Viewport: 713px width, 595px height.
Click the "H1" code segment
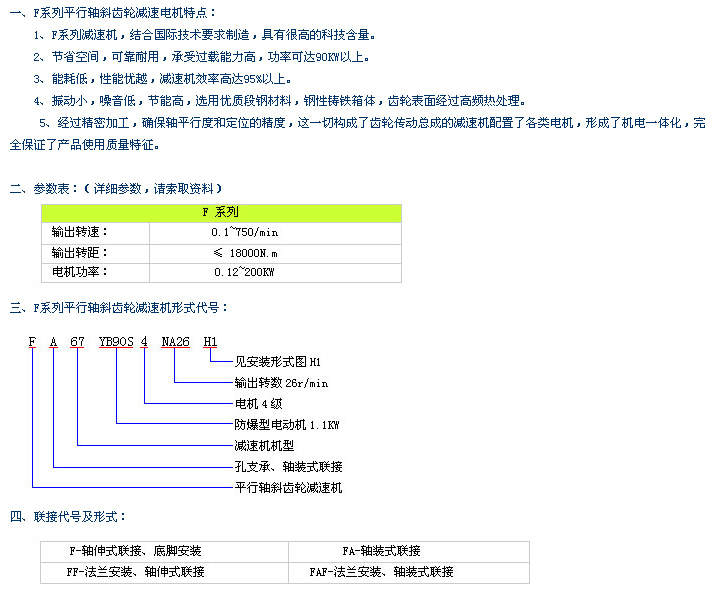pyautogui.click(x=210, y=342)
